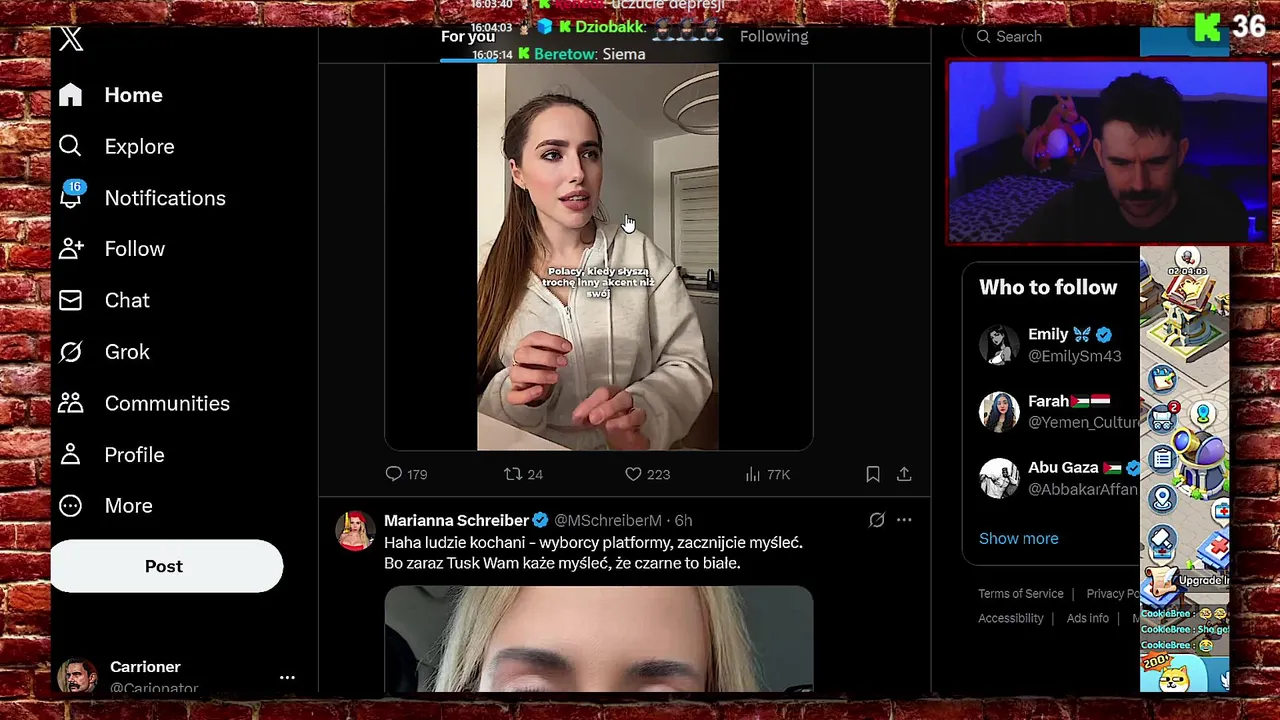Click reply icon showing 179
1280x720 pixels.
(x=394, y=474)
